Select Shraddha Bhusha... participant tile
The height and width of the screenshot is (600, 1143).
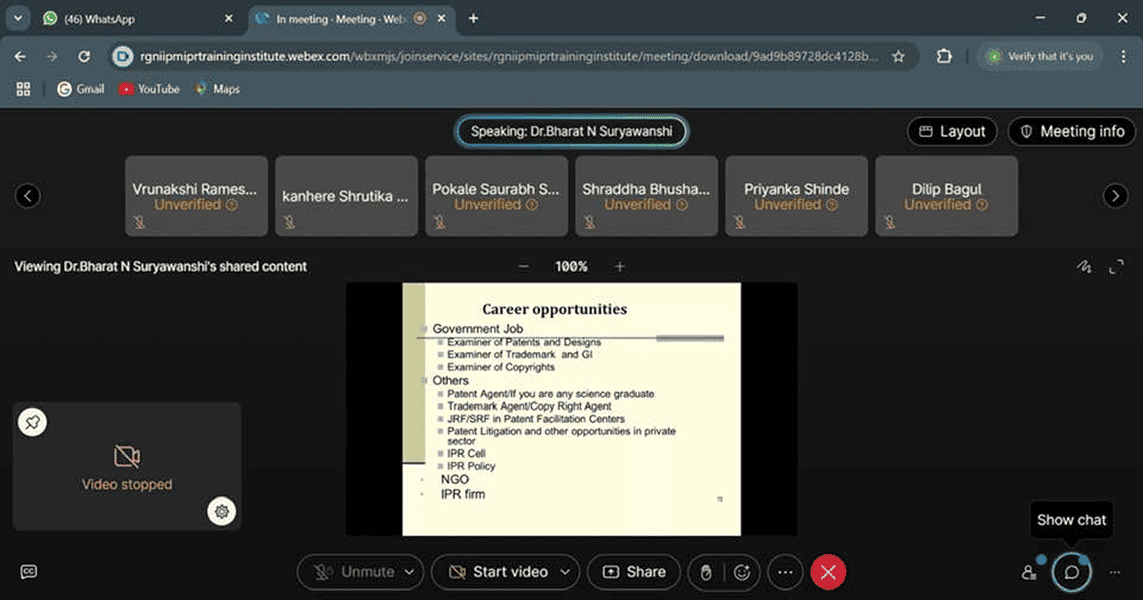click(x=647, y=195)
